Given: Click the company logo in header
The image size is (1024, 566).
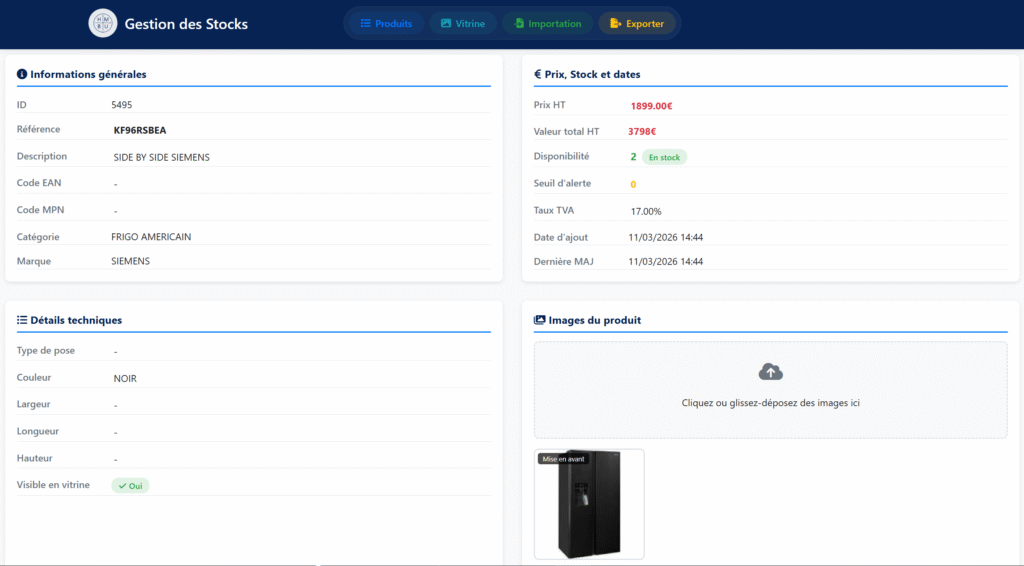Looking at the screenshot, I should (102, 23).
